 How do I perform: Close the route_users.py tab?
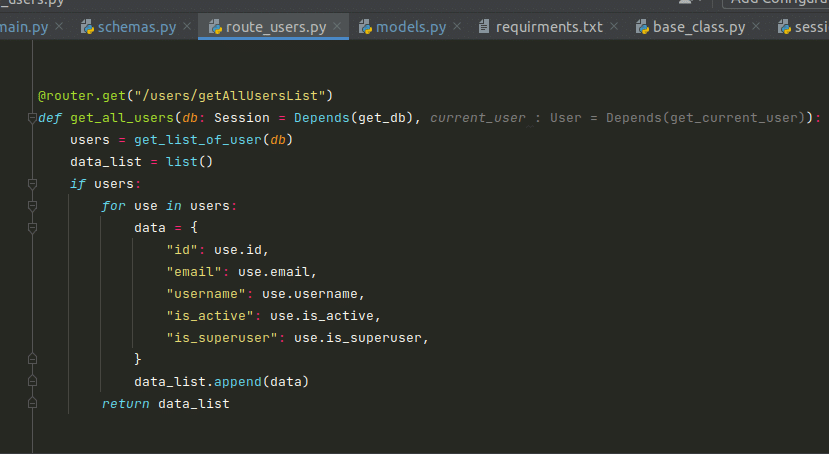tap(338, 27)
